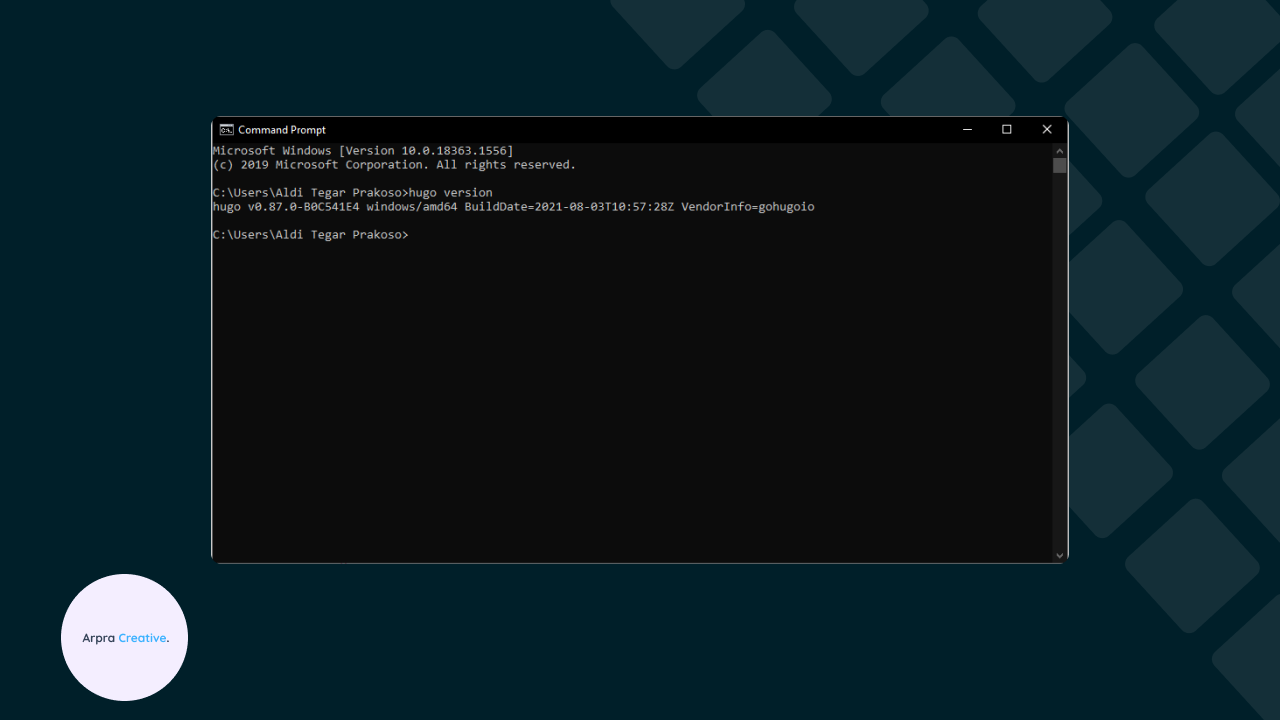
Task: Click the vertical scrollbar thumb
Action: coord(1060,166)
